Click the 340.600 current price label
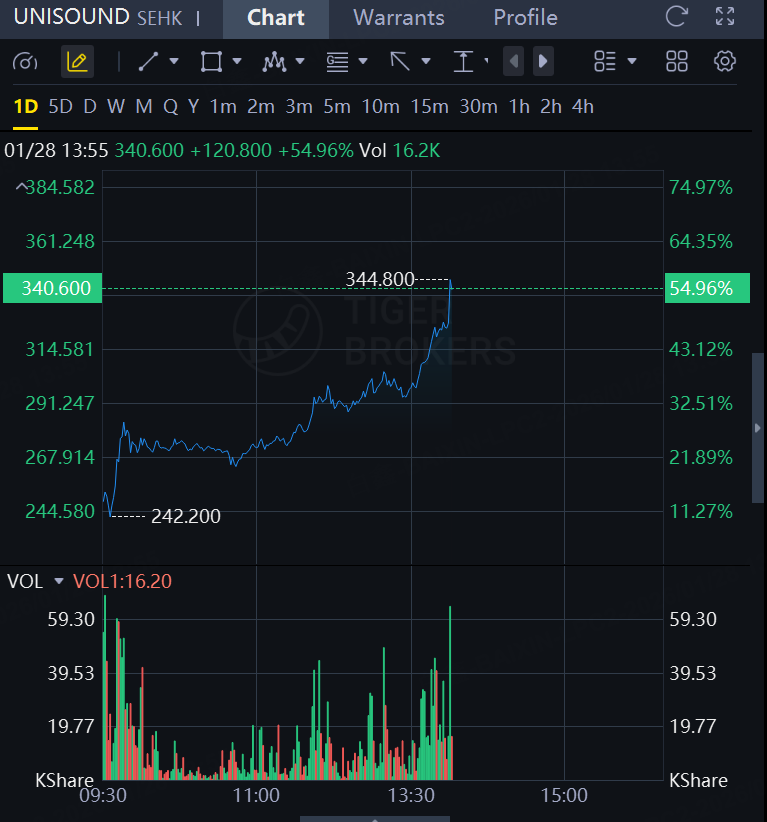 (52, 288)
